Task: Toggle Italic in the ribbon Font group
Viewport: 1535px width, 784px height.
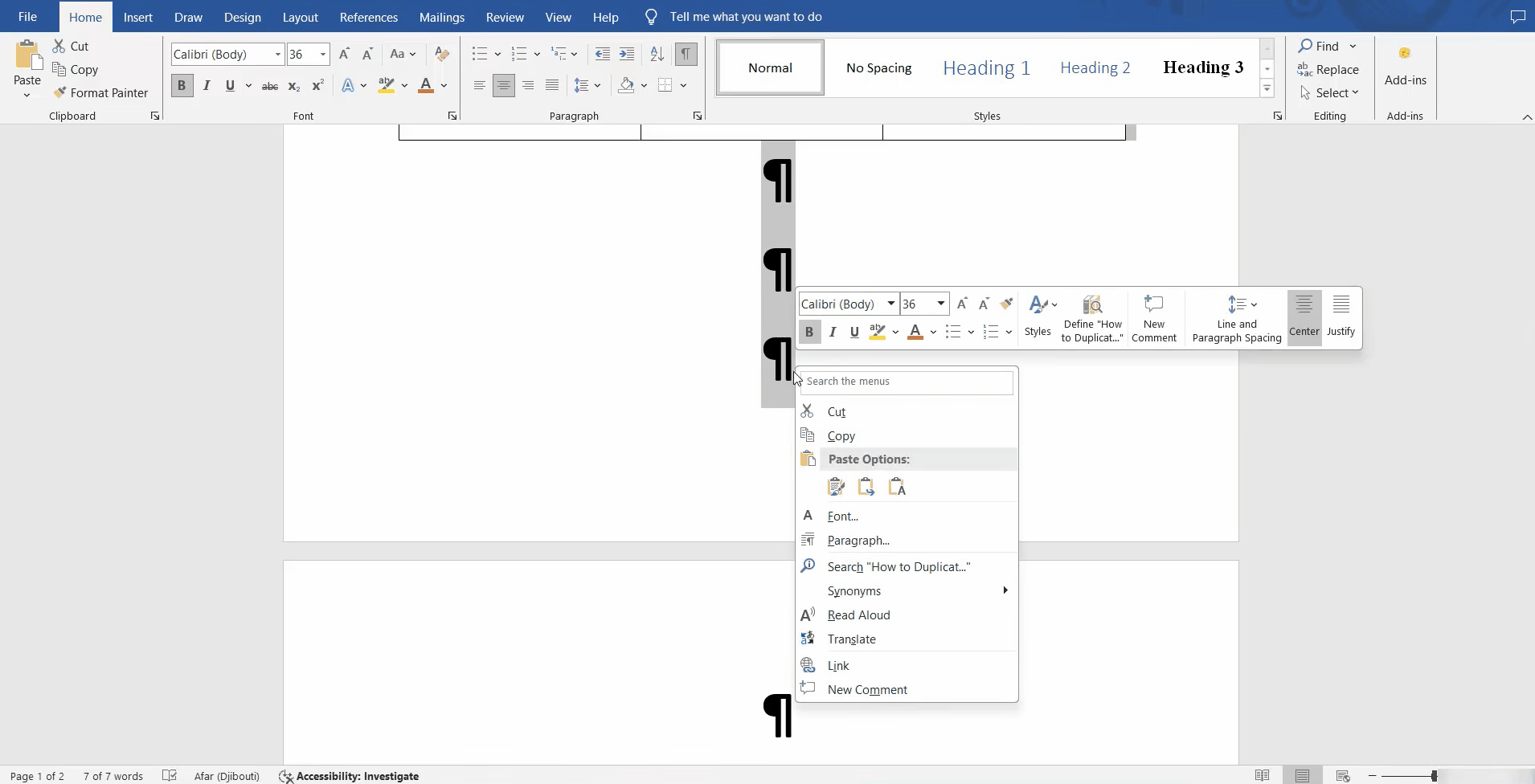Action: pos(207,85)
